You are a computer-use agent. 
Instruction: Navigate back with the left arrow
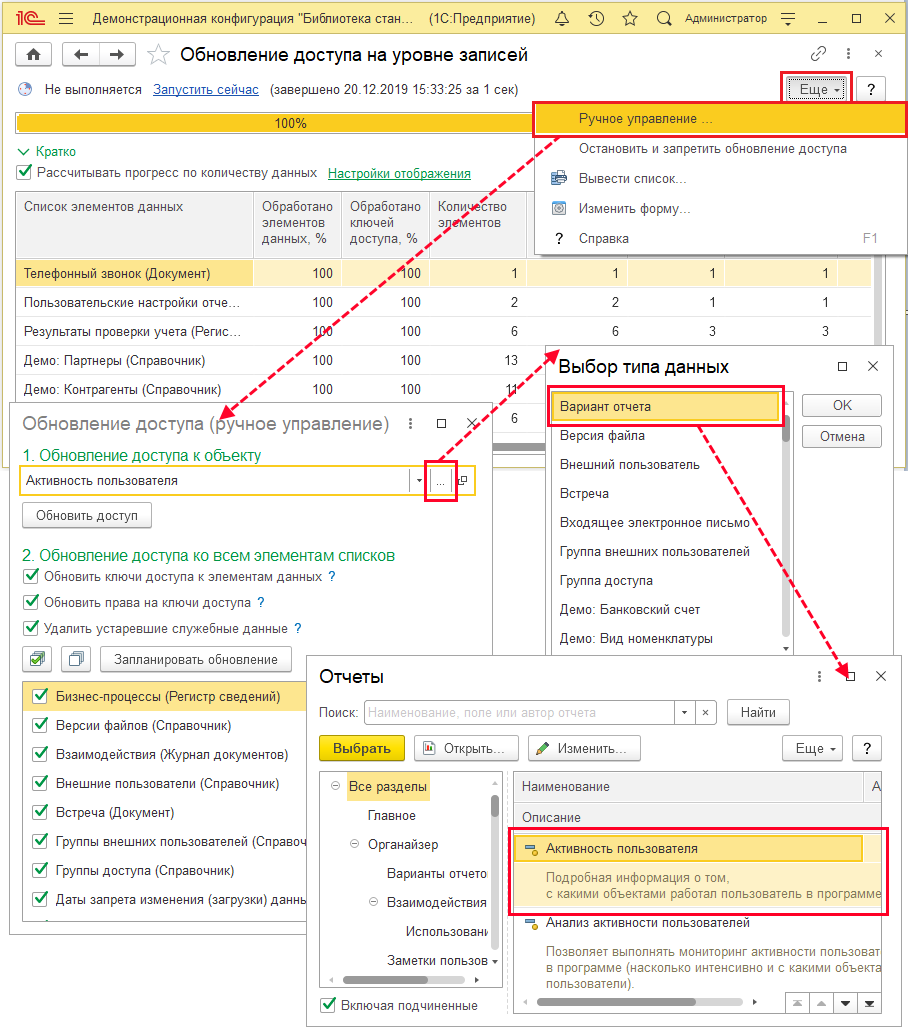pyautogui.click(x=81, y=54)
